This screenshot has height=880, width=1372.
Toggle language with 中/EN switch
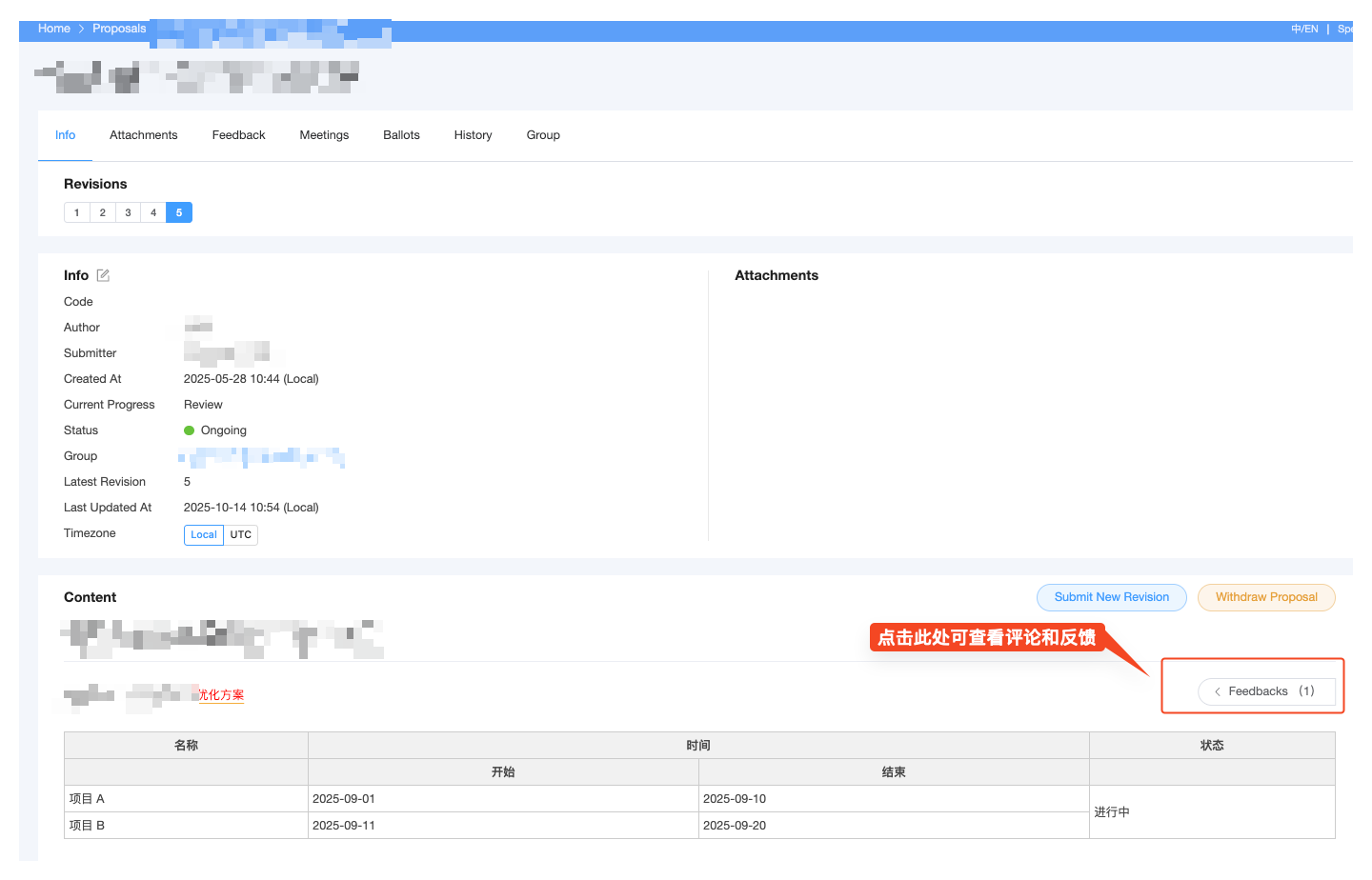(x=1304, y=29)
